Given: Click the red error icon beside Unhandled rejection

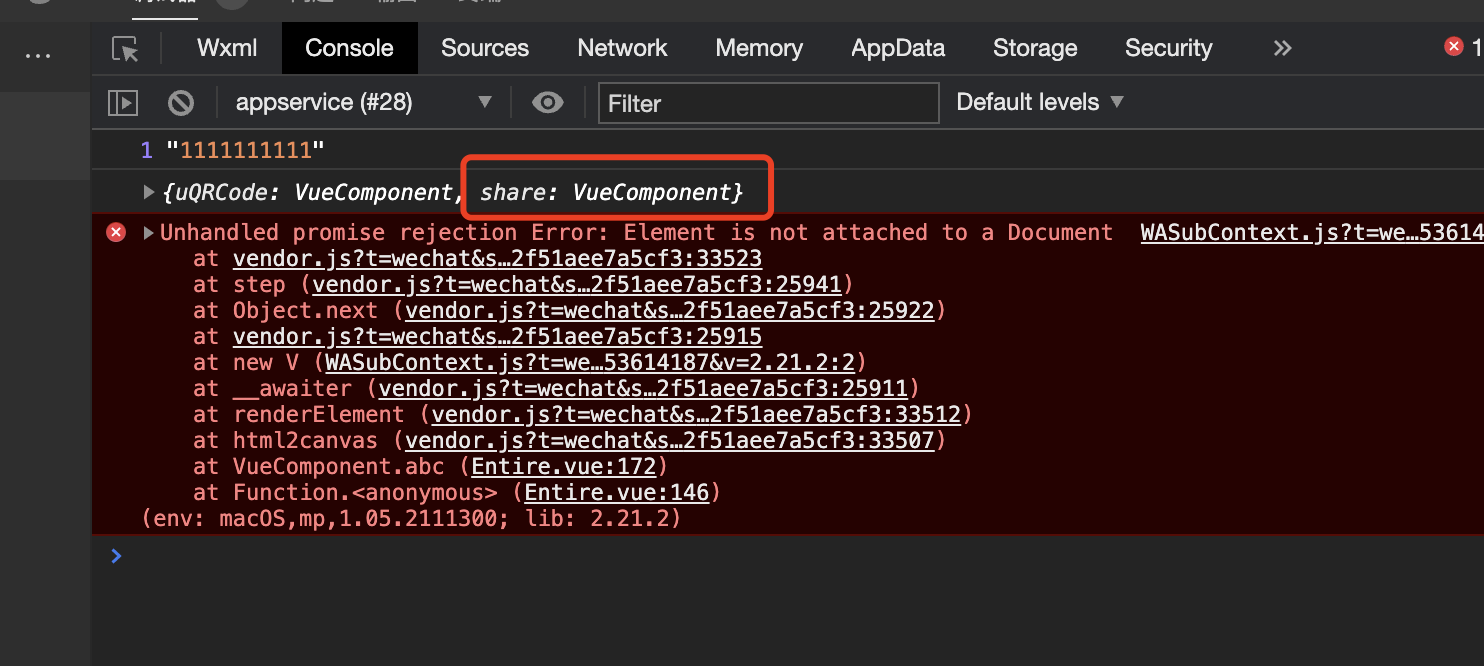Looking at the screenshot, I should 116,232.
